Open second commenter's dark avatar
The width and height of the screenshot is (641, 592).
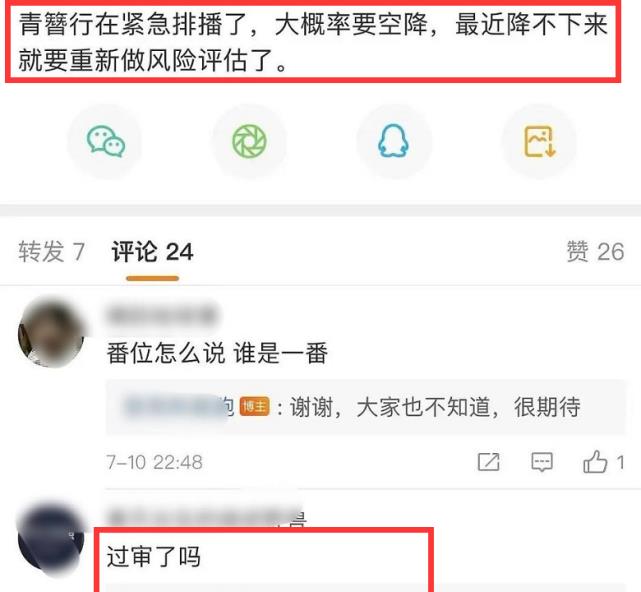coord(51,539)
